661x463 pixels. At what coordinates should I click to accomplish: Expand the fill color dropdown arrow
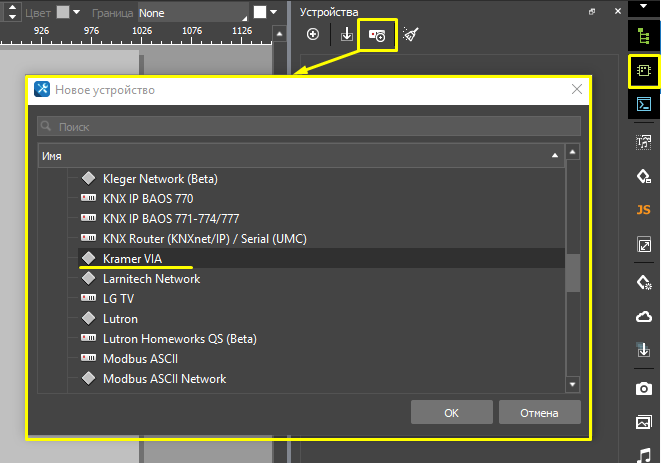point(78,13)
